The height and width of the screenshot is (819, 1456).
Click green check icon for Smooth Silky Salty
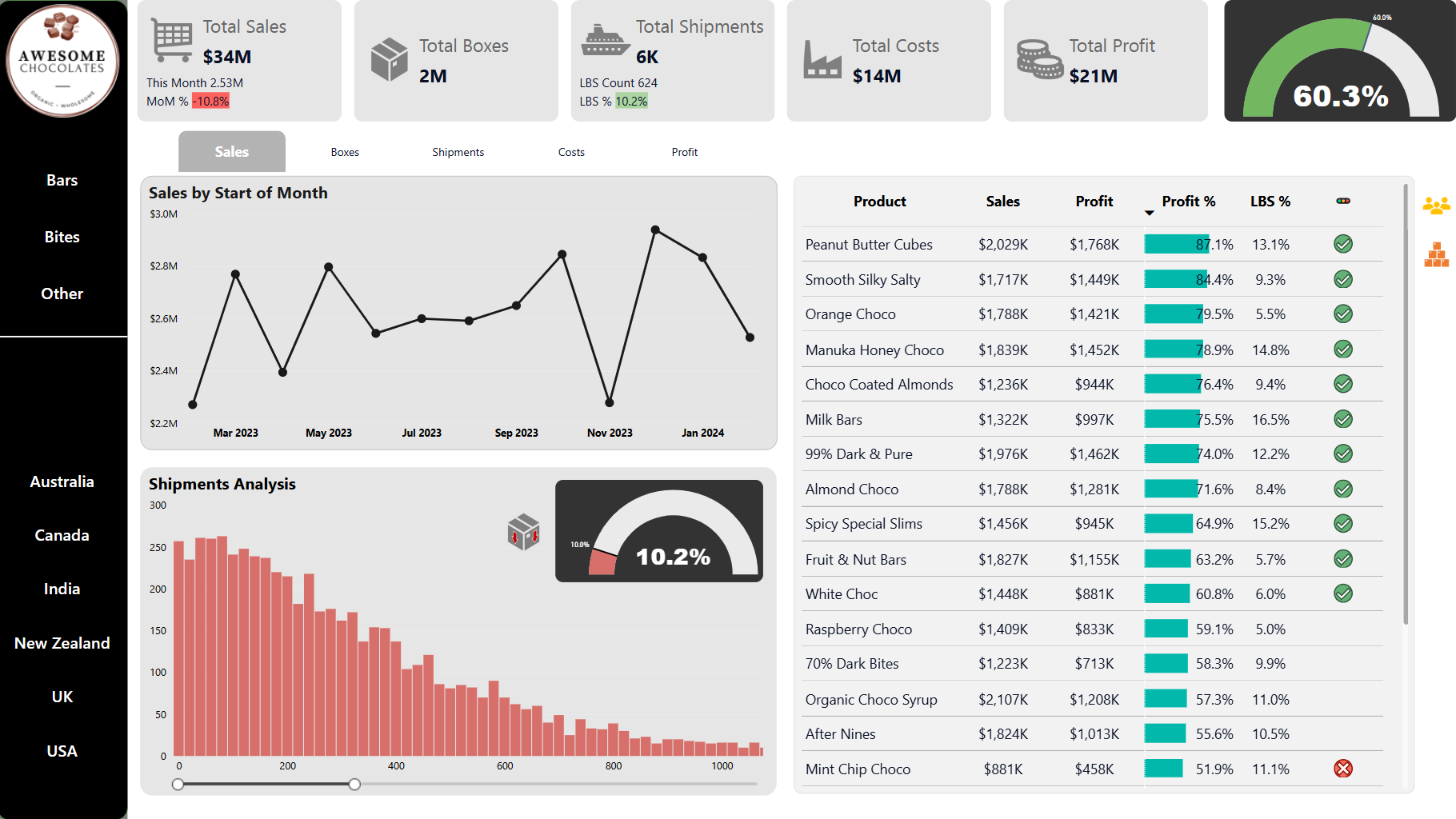click(x=1343, y=279)
